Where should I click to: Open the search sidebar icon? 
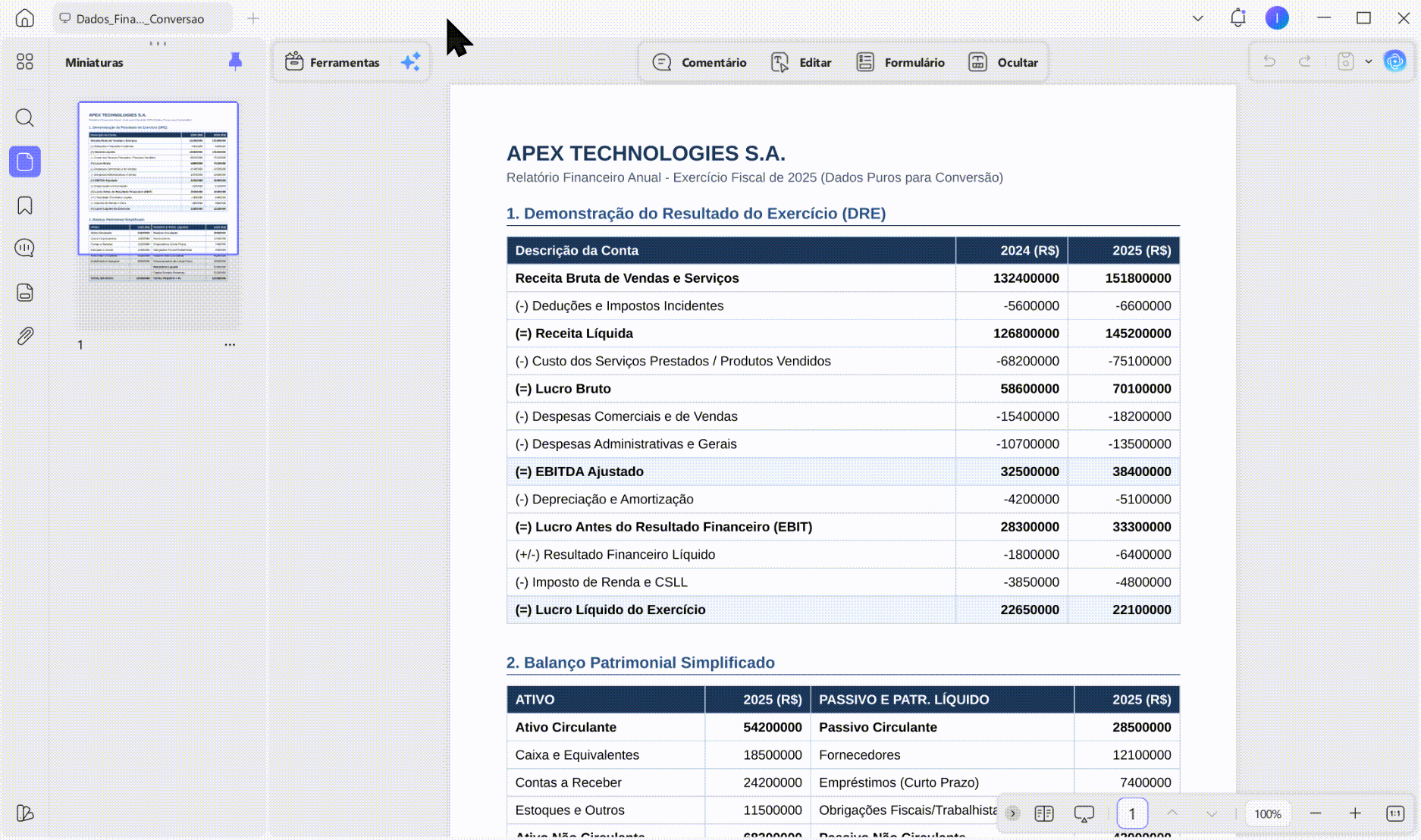25,118
